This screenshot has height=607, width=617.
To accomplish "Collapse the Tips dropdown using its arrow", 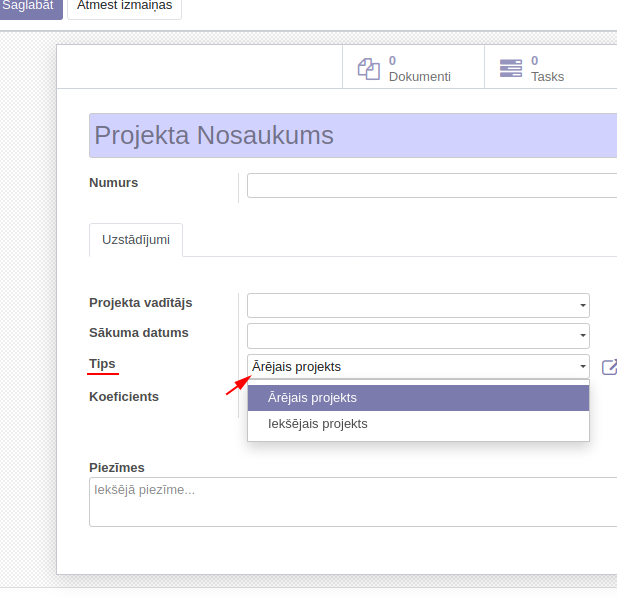I will tap(582, 367).
